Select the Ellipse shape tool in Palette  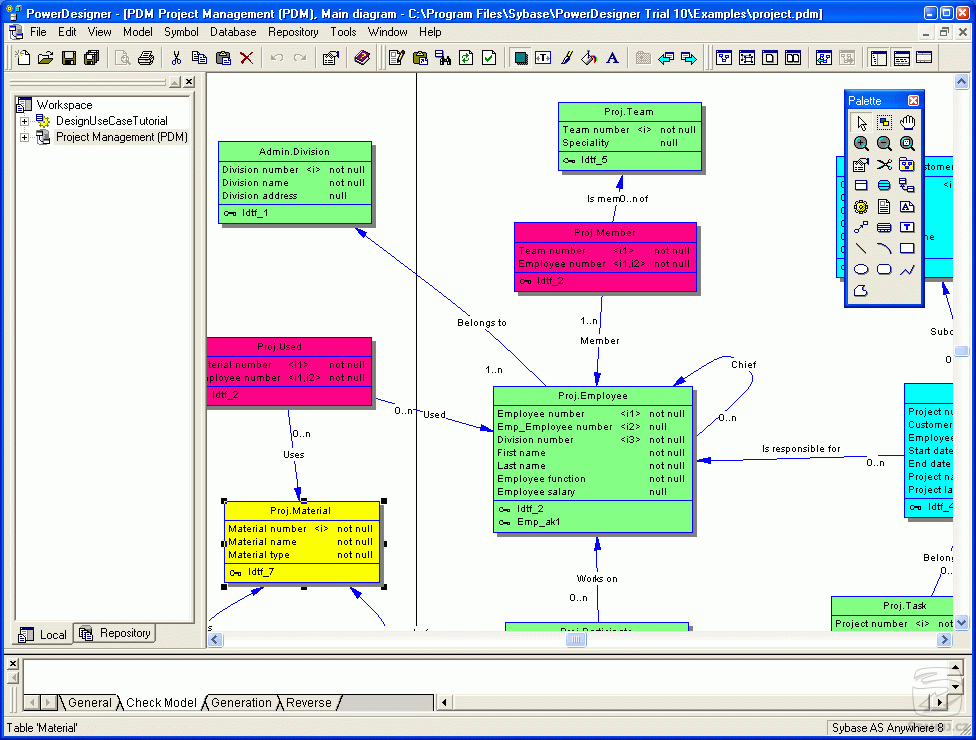coord(861,269)
